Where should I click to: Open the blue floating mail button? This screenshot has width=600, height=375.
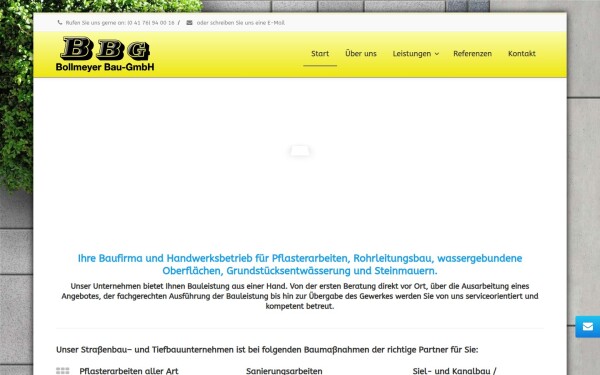coord(588,327)
